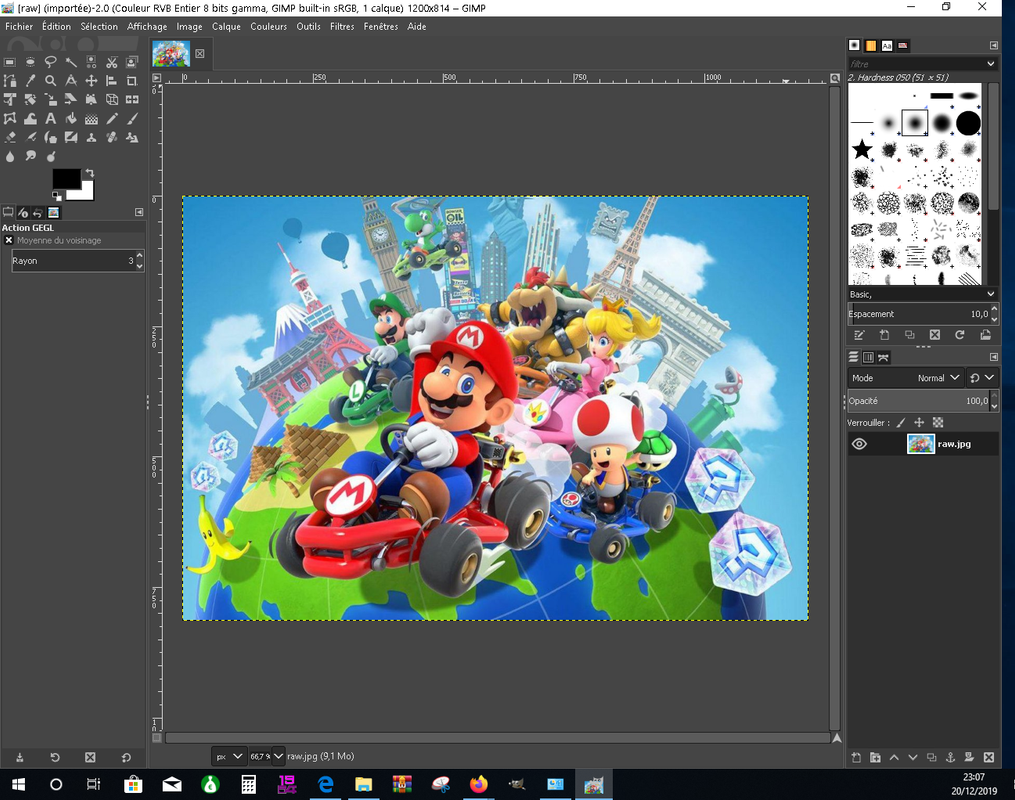
Task: Reset tool options to defaults
Action: point(126,757)
